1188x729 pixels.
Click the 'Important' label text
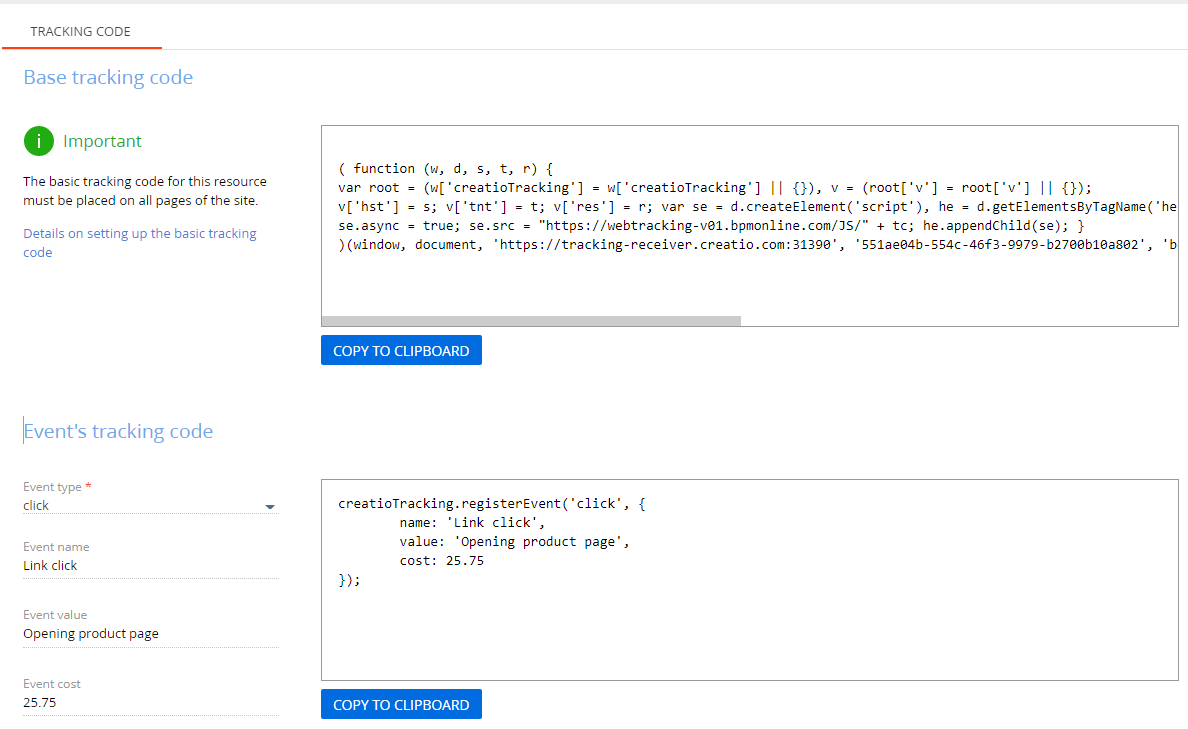[x=102, y=141]
